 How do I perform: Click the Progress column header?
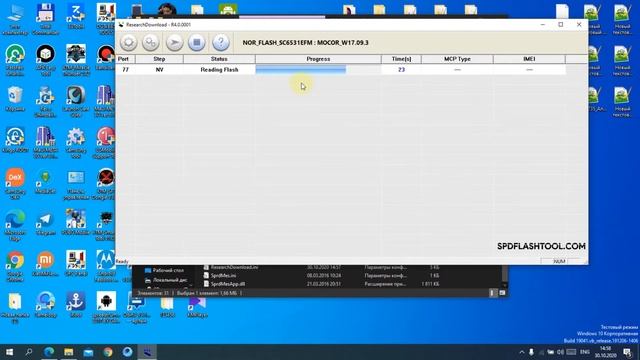(318, 59)
